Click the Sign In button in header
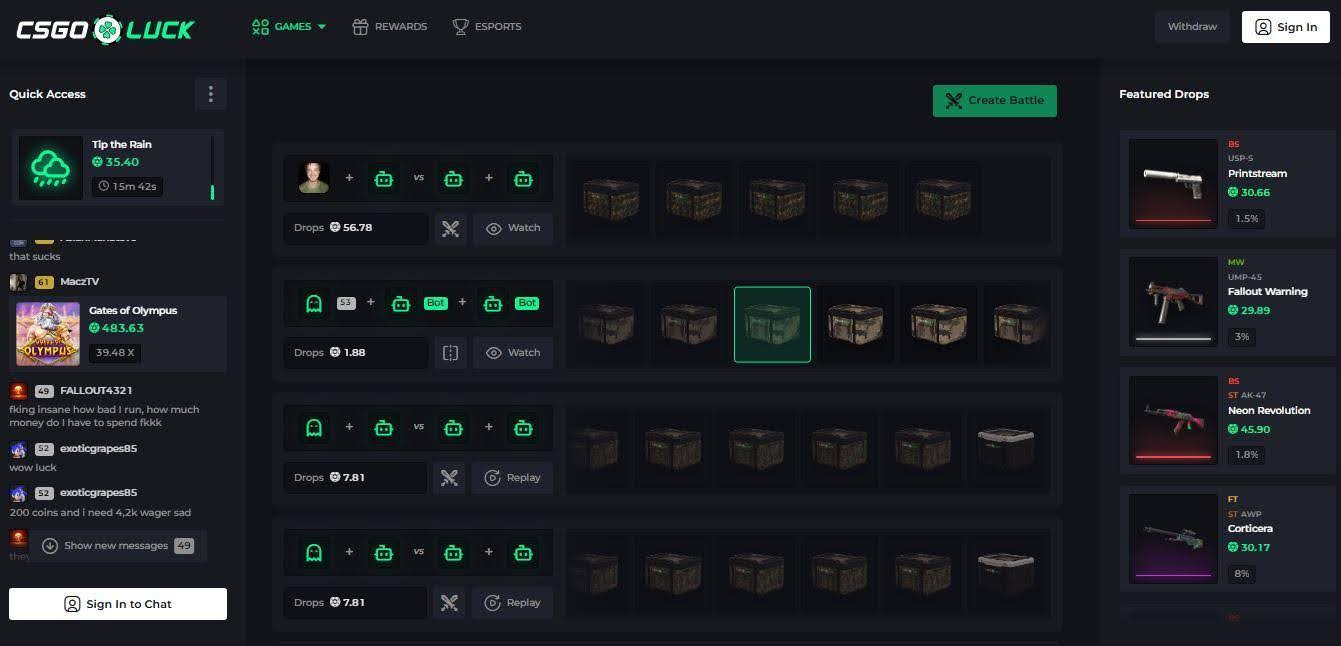 click(x=1285, y=27)
